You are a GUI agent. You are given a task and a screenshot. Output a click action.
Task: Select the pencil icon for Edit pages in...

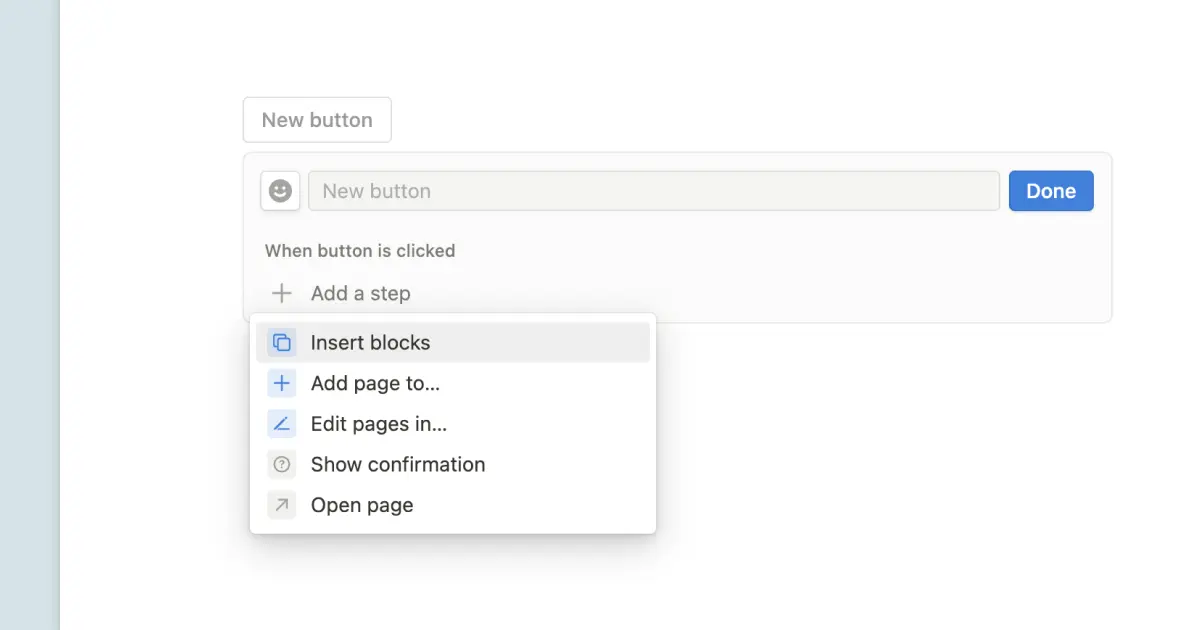281,423
